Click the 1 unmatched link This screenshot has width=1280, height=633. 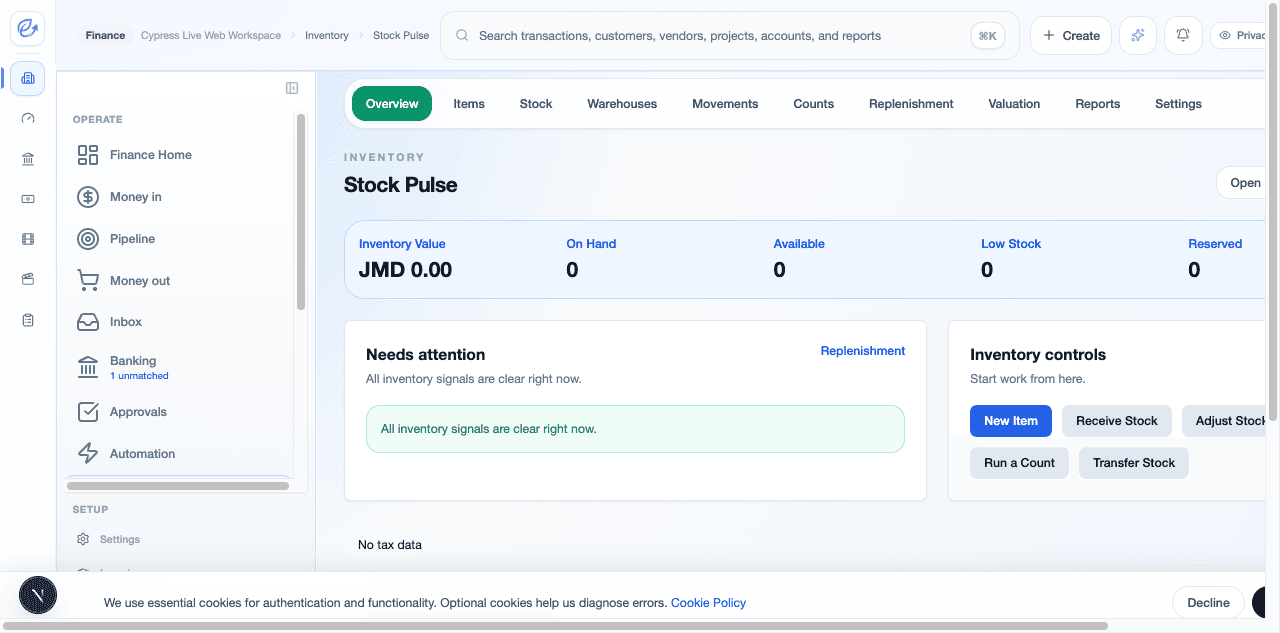pyautogui.click(x=139, y=376)
